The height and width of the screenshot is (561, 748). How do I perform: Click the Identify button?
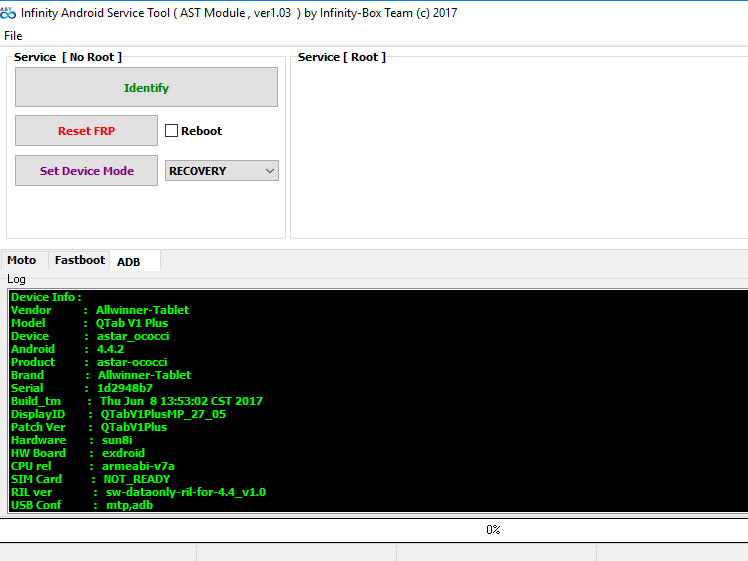tap(146, 87)
